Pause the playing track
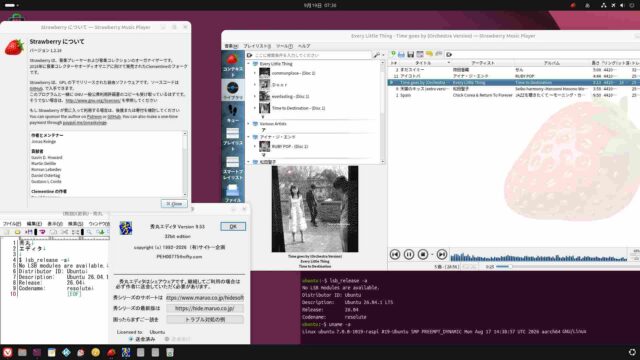 [x=409, y=254]
